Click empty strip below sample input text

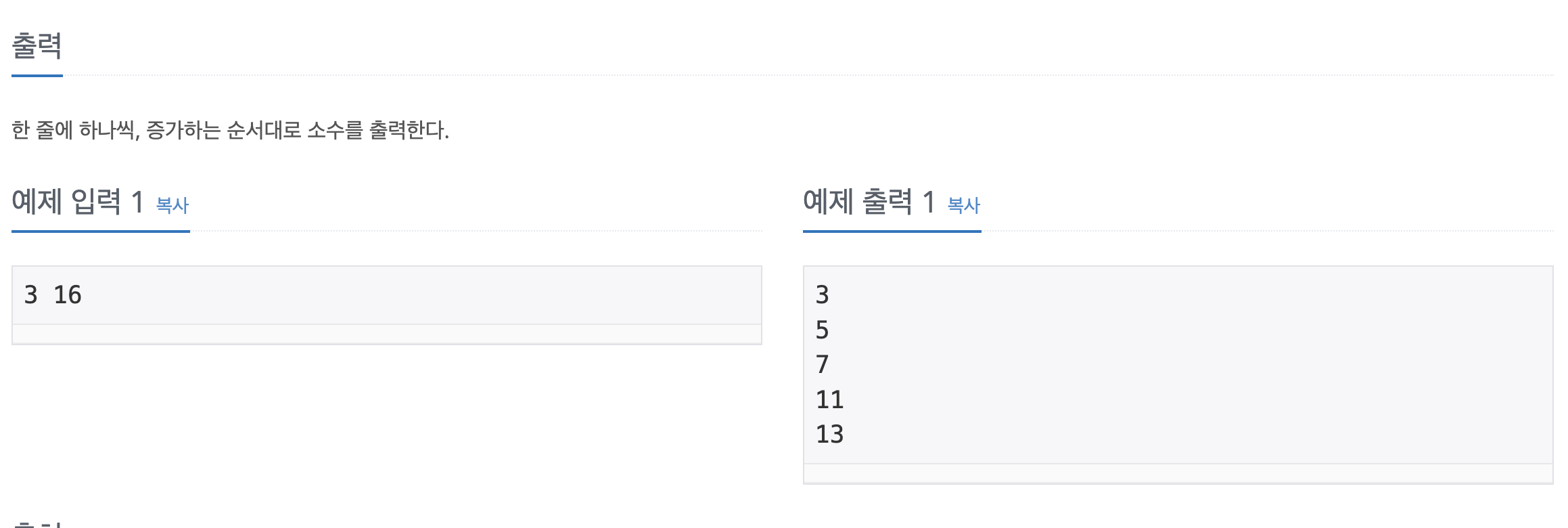[387, 334]
